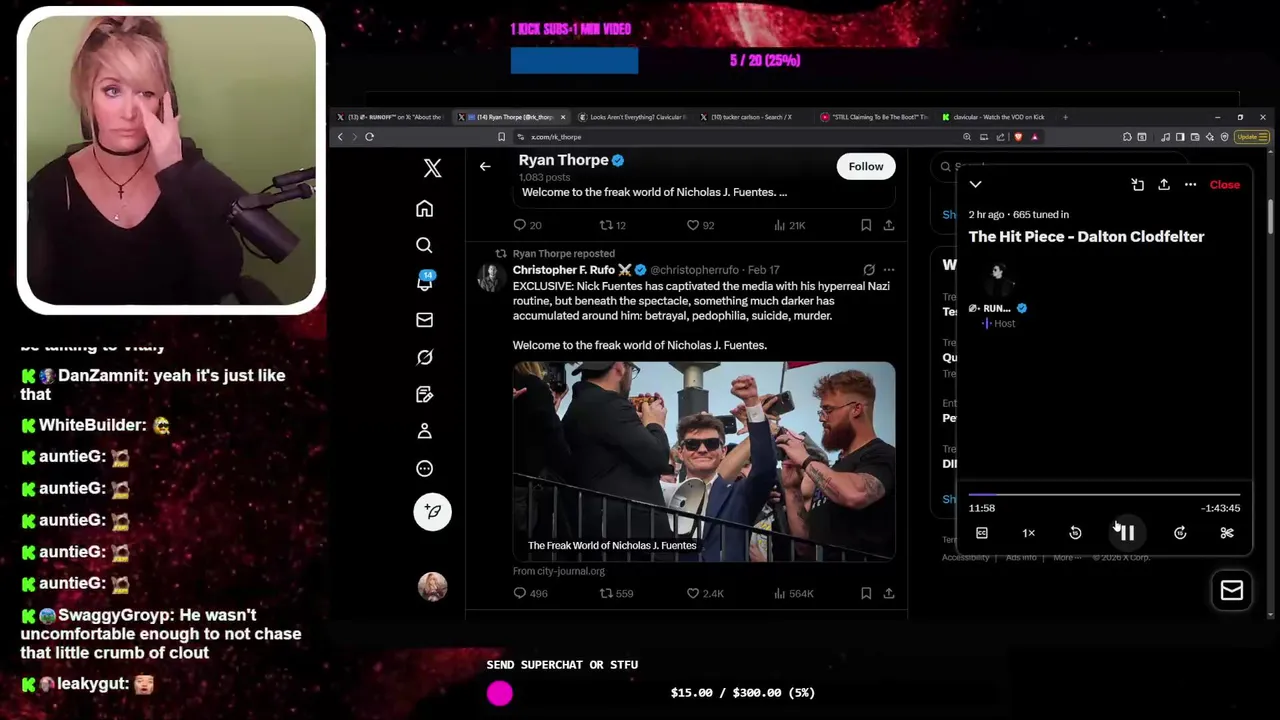Open Brave shields icon in address bar

coord(1018,137)
